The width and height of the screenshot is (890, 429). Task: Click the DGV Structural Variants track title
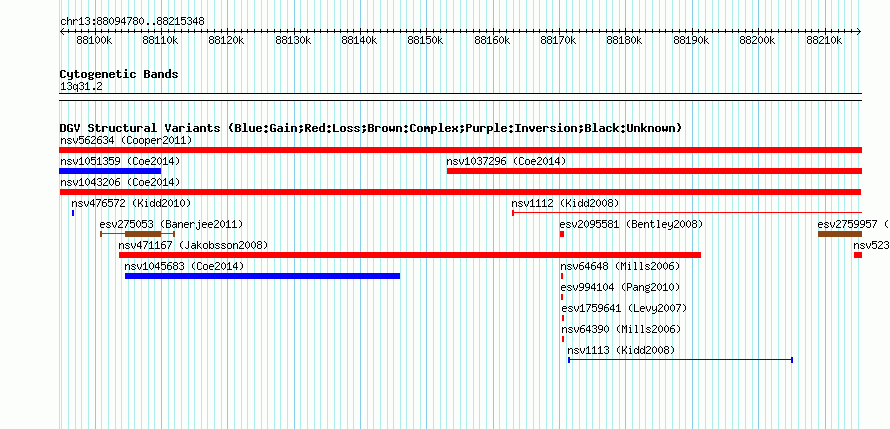[371, 128]
